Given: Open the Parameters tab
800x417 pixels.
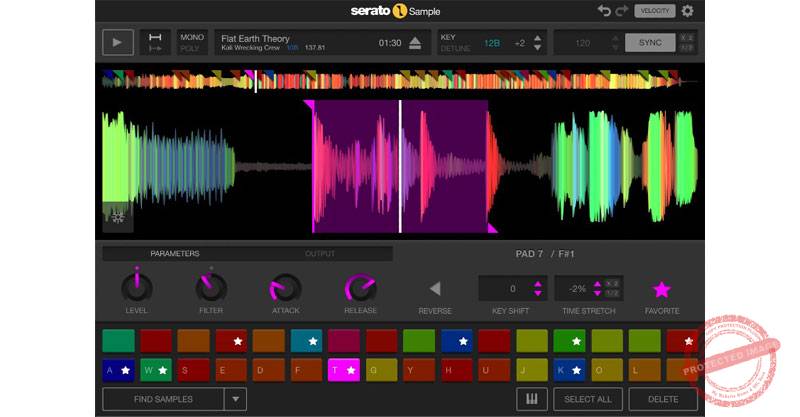Looking at the screenshot, I should pos(174,254).
